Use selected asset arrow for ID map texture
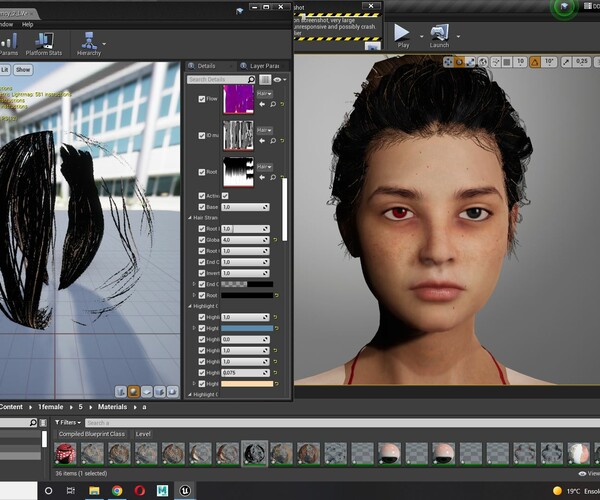Image resolution: width=600 pixels, height=500 pixels. 262,141
